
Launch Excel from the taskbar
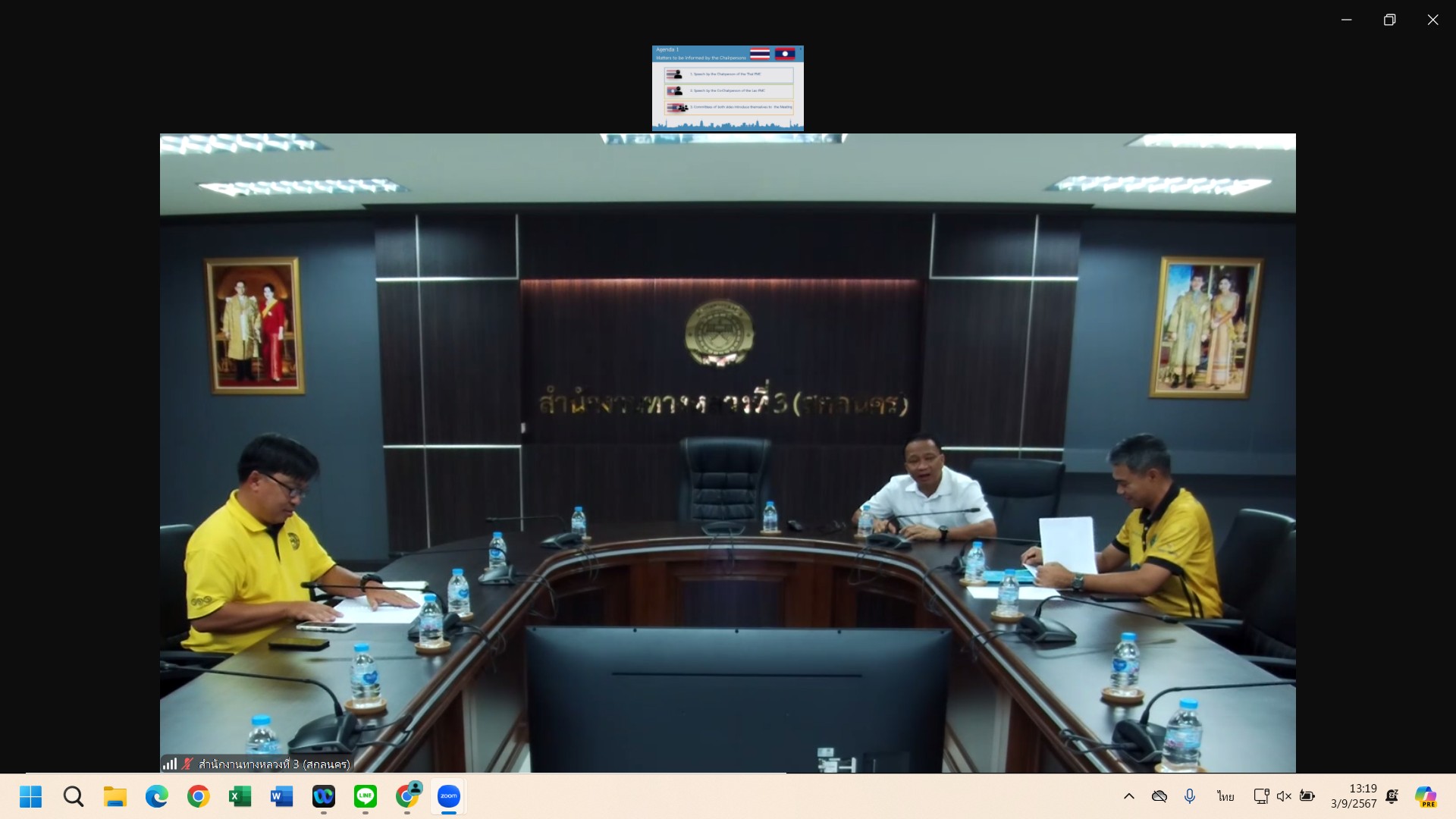(x=240, y=796)
